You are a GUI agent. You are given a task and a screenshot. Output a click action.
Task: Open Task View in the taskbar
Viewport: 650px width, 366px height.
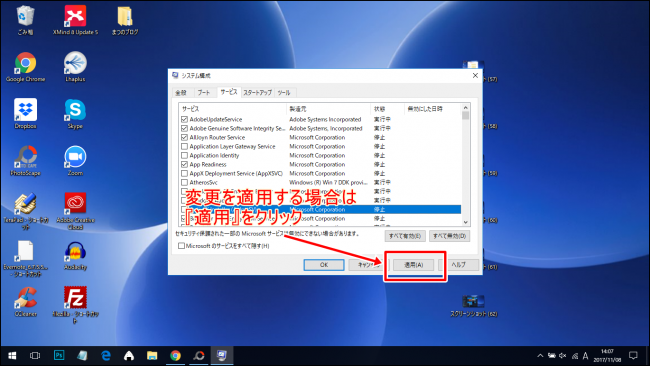point(35,356)
